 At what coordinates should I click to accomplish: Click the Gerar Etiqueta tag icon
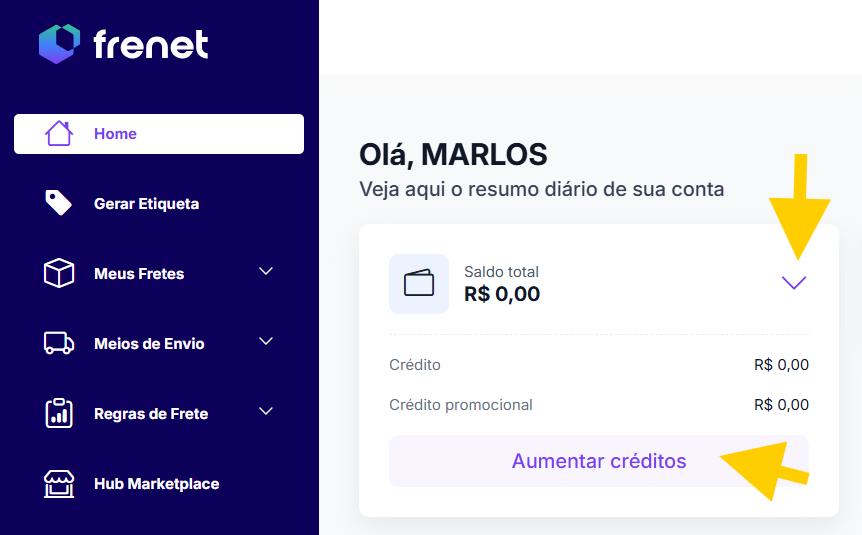tap(59, 203)
